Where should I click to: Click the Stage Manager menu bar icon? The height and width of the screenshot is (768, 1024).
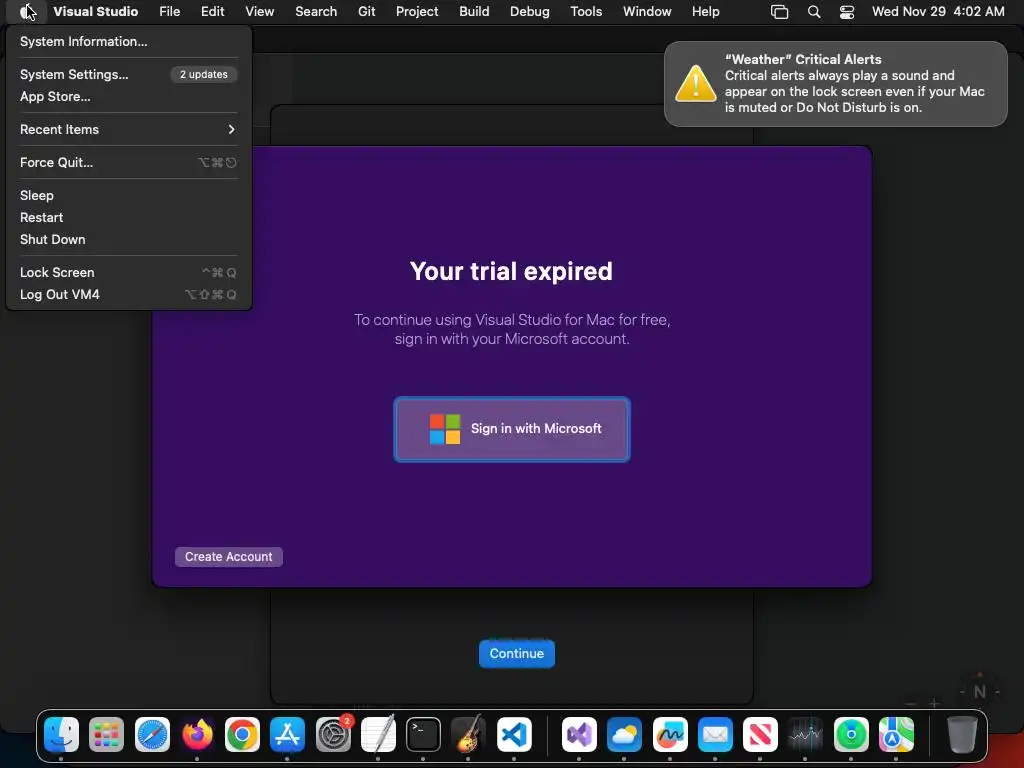pos(779,12)
